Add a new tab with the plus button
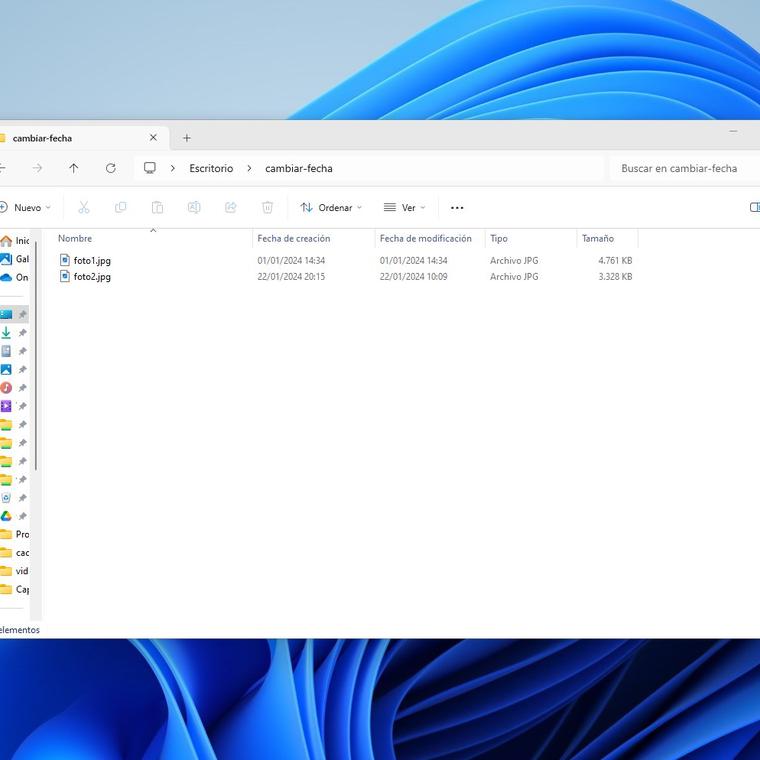 [186, 138]
